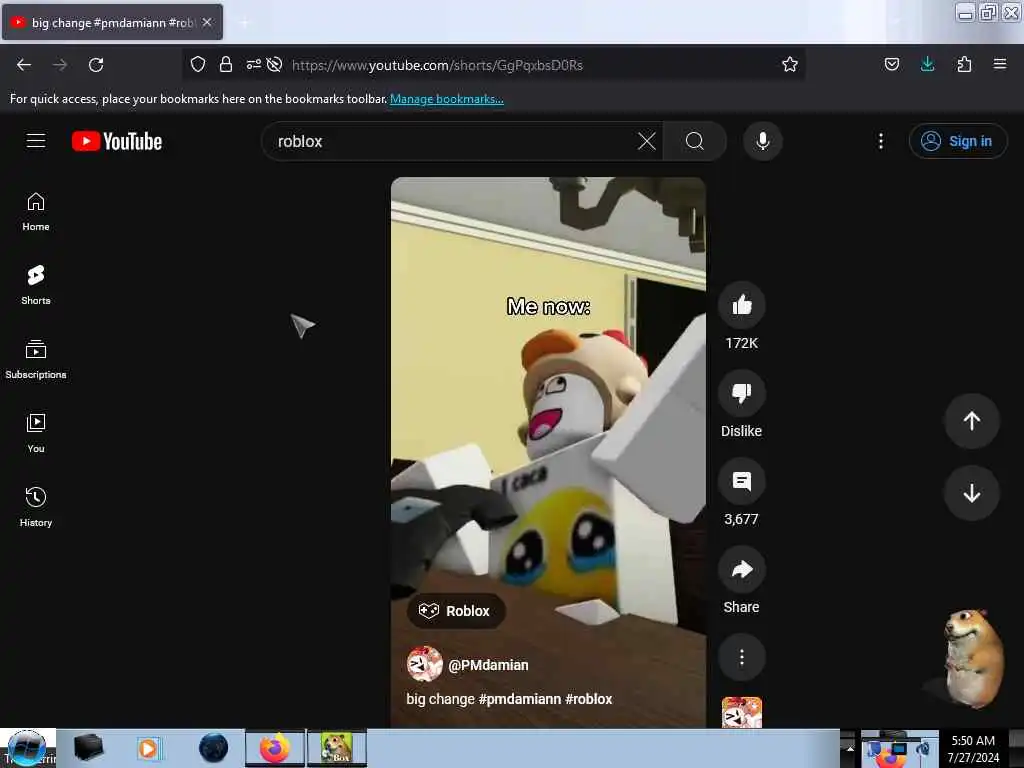Clear the roblox search text

(x=647, y=141)
